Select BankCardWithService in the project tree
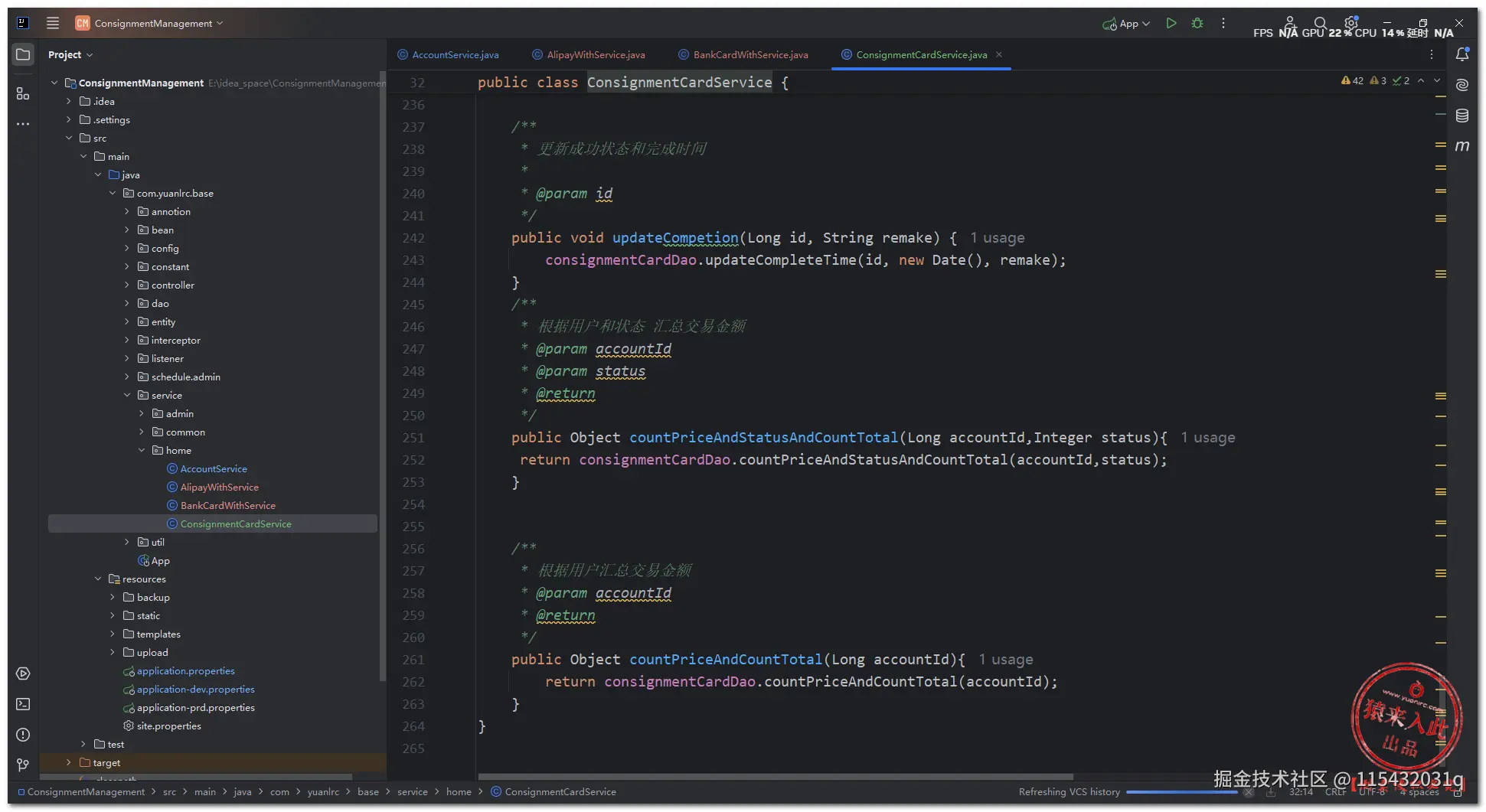This screenshot has height=812, width=1486. click(x=228, y=505)
